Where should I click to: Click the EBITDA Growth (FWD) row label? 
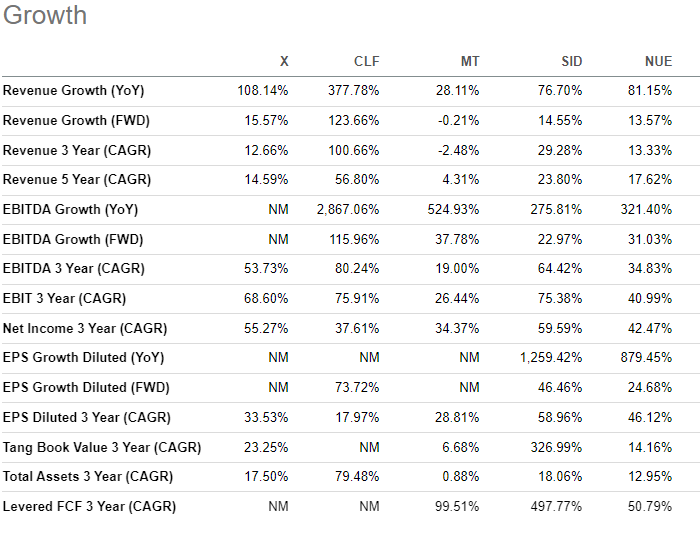(72, 240)
